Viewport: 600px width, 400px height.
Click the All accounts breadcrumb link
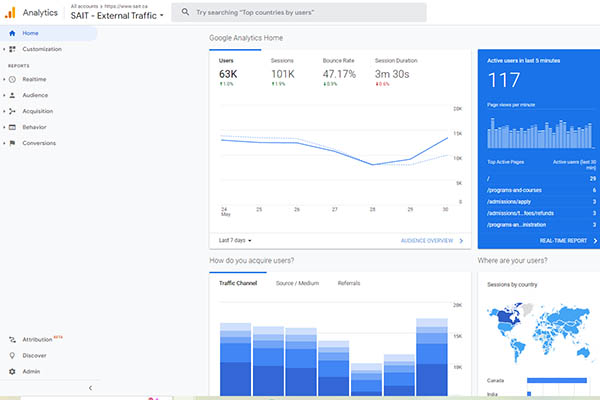click(84, 6)
